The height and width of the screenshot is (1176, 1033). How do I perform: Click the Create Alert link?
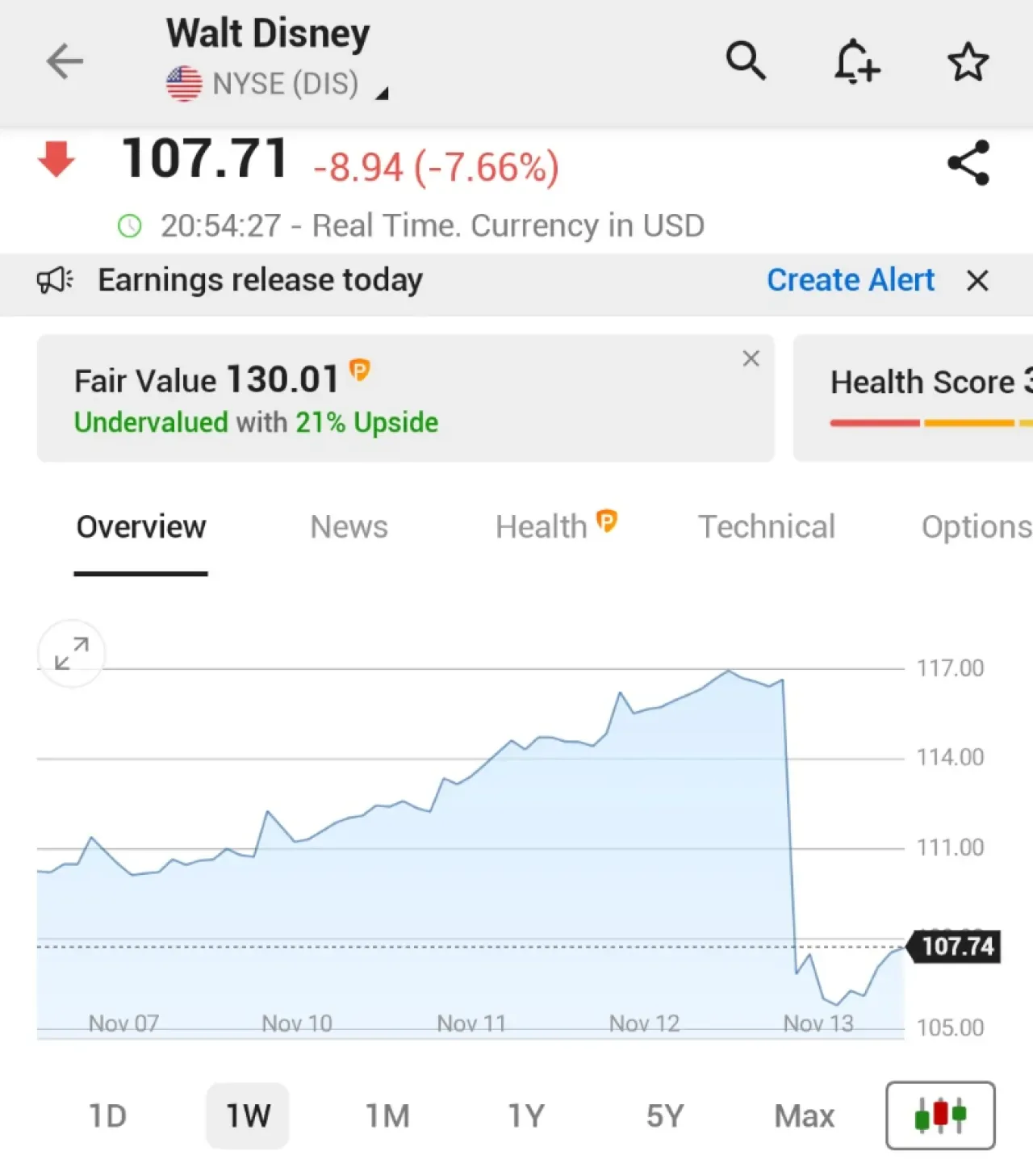pos(851,280)
